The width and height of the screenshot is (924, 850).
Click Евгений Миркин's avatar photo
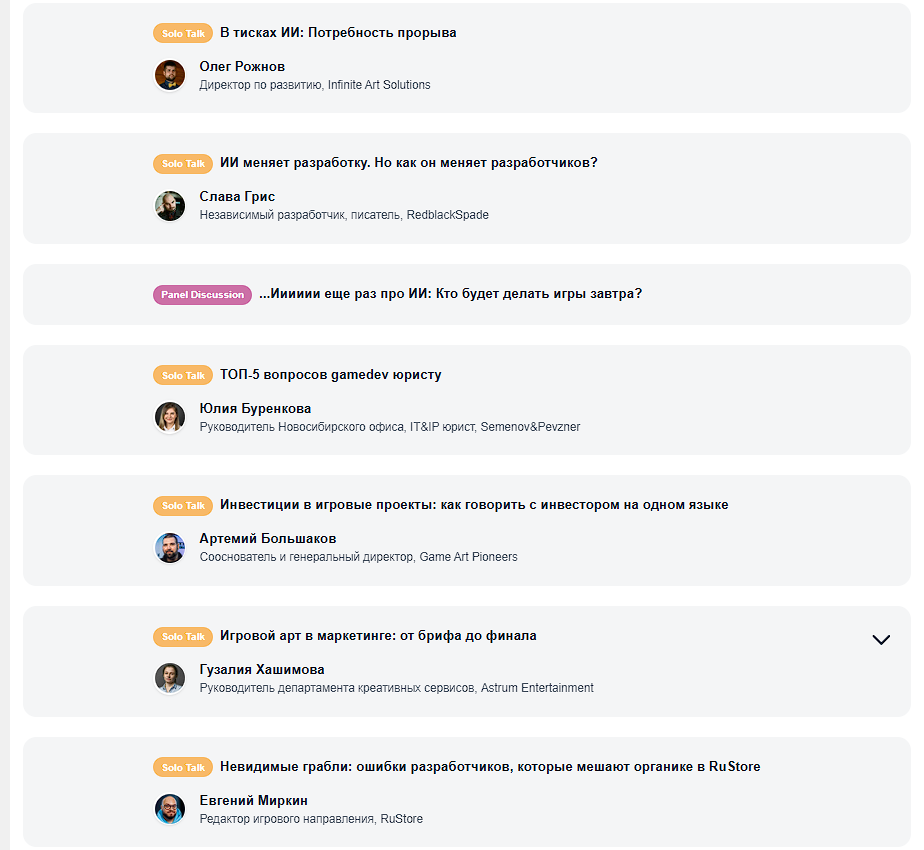(170, 809)
